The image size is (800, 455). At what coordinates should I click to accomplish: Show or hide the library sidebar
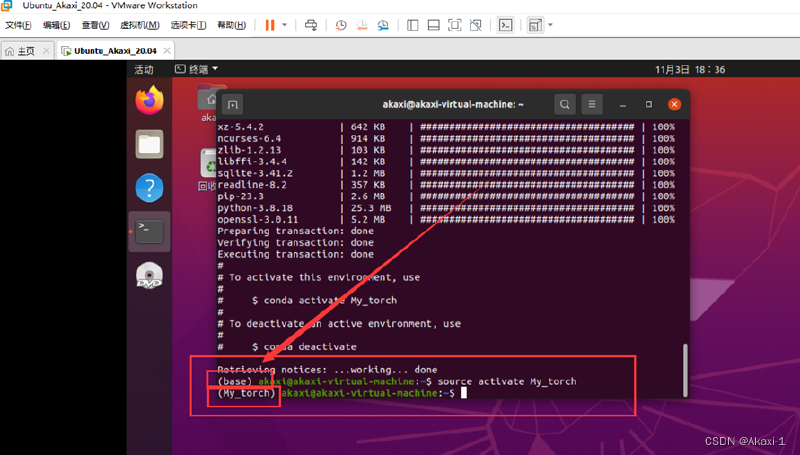coord(413,25)
